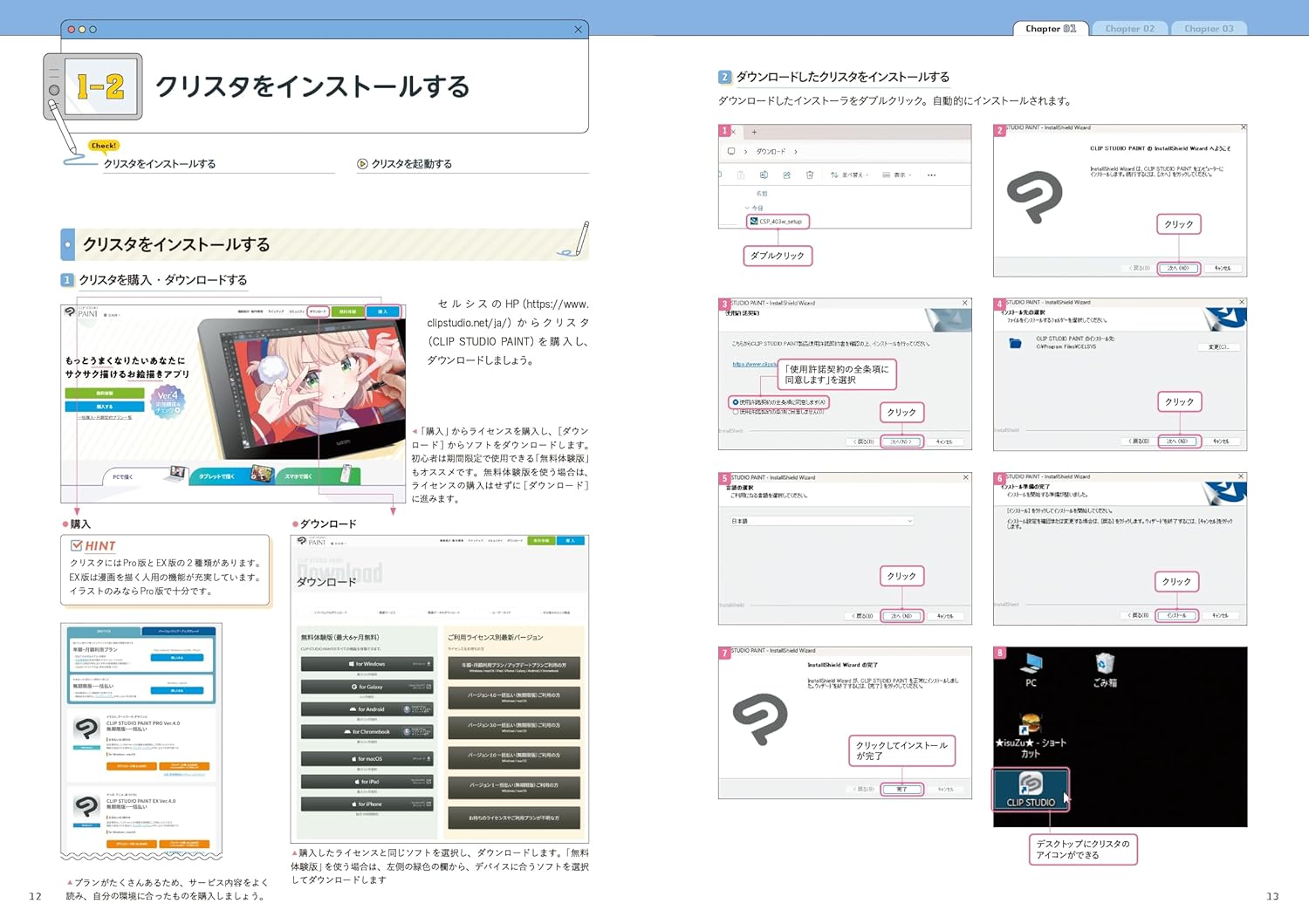
Task: Click the ごみ箱 recycle bin desktop icon
Action: click(x=1105, y=669)
